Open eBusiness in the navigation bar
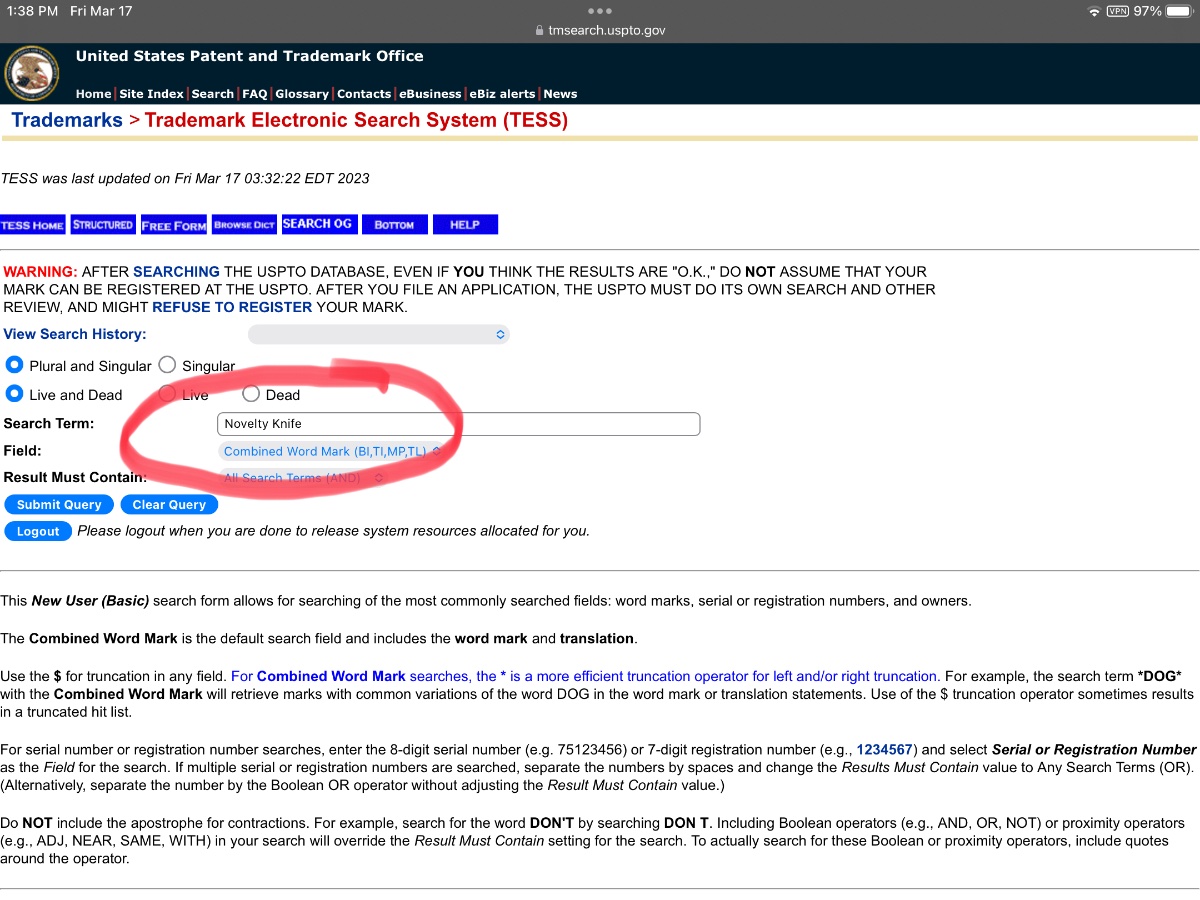The width and height of the screenshot is (1200, 900). click(x=430, y=94)
